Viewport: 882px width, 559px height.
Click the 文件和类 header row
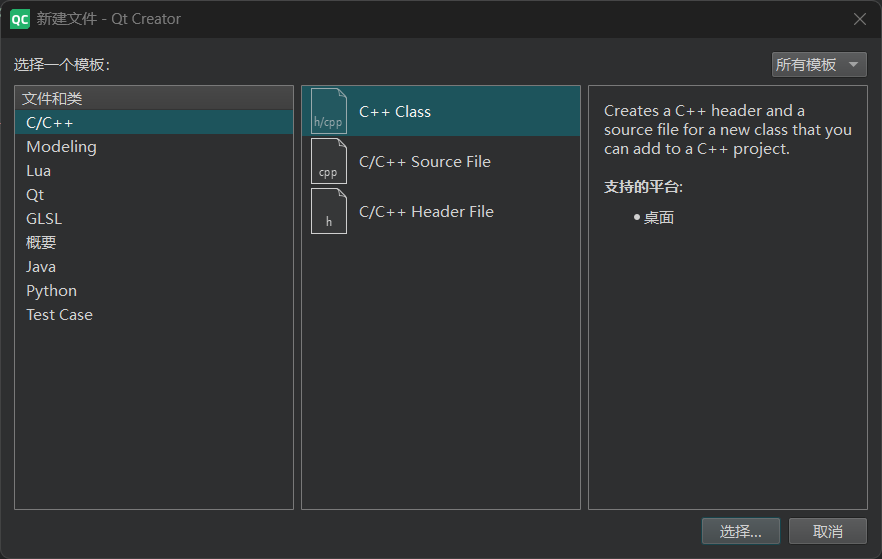[154, 98]
